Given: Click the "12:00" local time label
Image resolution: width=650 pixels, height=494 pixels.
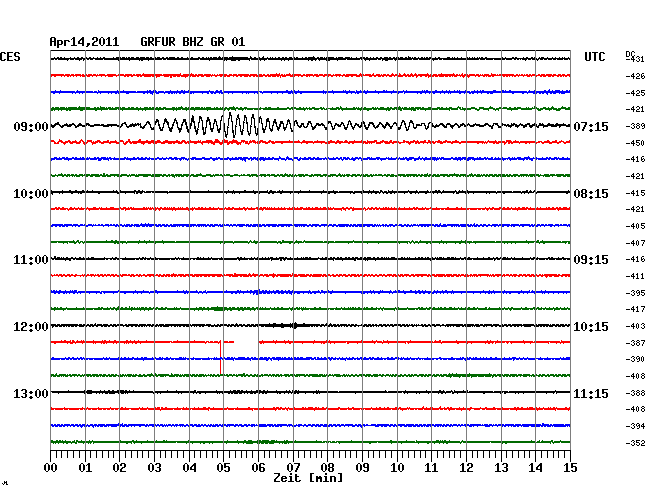Looking at the screenshot, I should (x=31, y=327).
